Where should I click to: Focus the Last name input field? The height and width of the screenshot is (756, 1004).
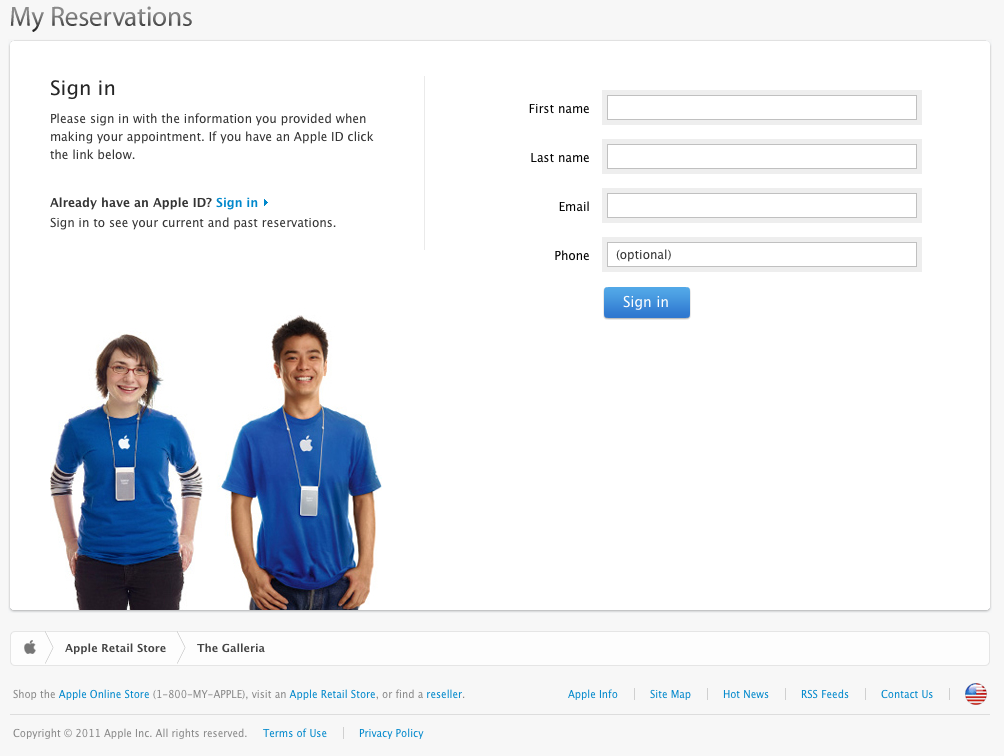pos(761,156)
